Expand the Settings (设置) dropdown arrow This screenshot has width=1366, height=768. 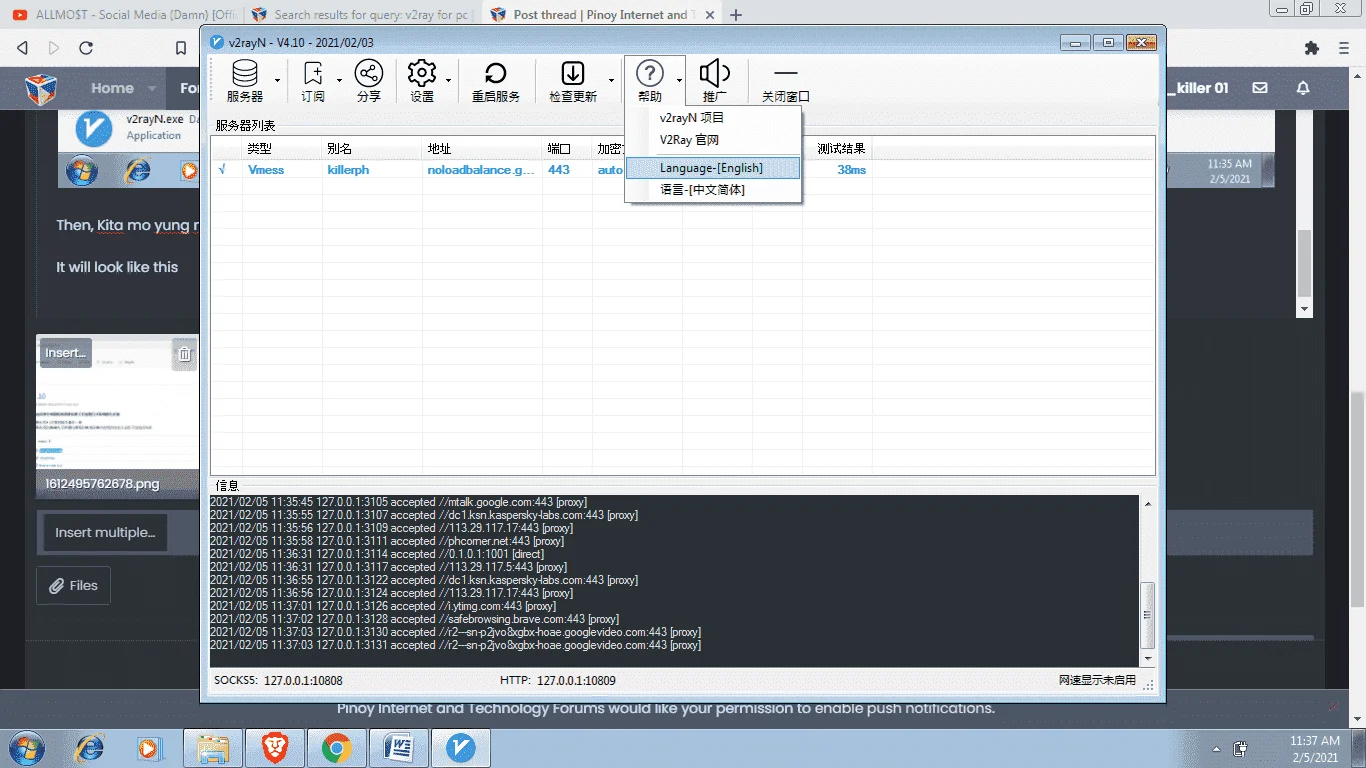click(448, 80)
